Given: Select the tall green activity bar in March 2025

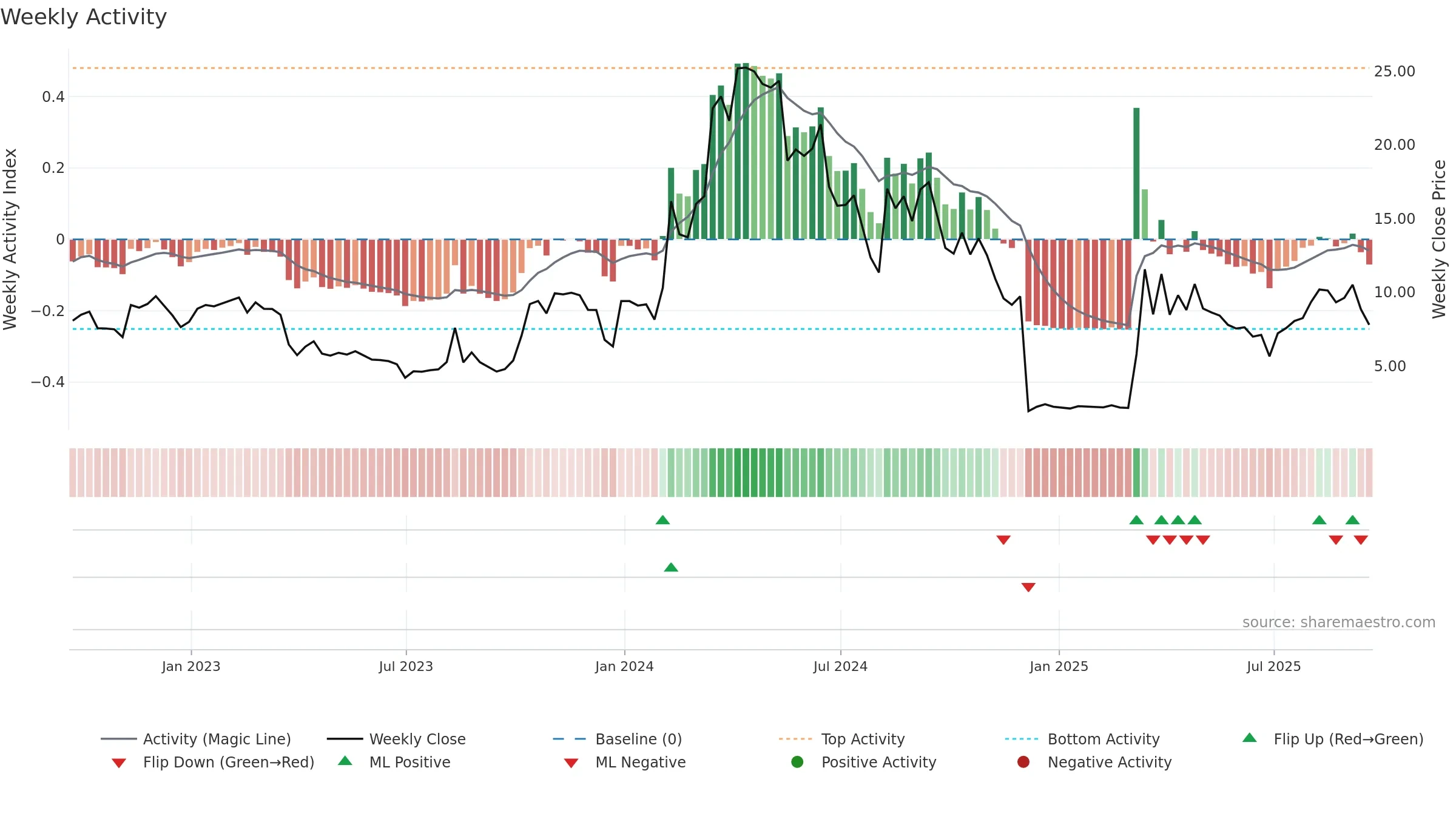Looking at the screenshot, I should (1136, 174).
